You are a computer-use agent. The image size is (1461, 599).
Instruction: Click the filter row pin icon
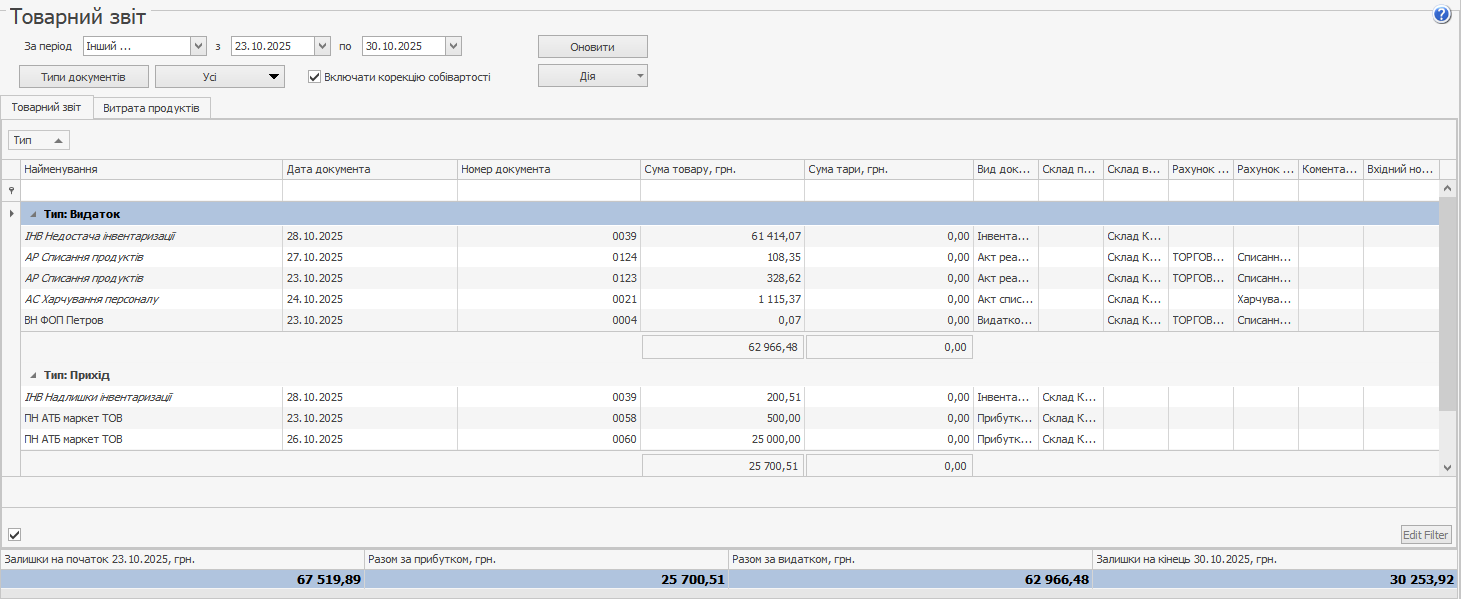click(x=11, y=190)
